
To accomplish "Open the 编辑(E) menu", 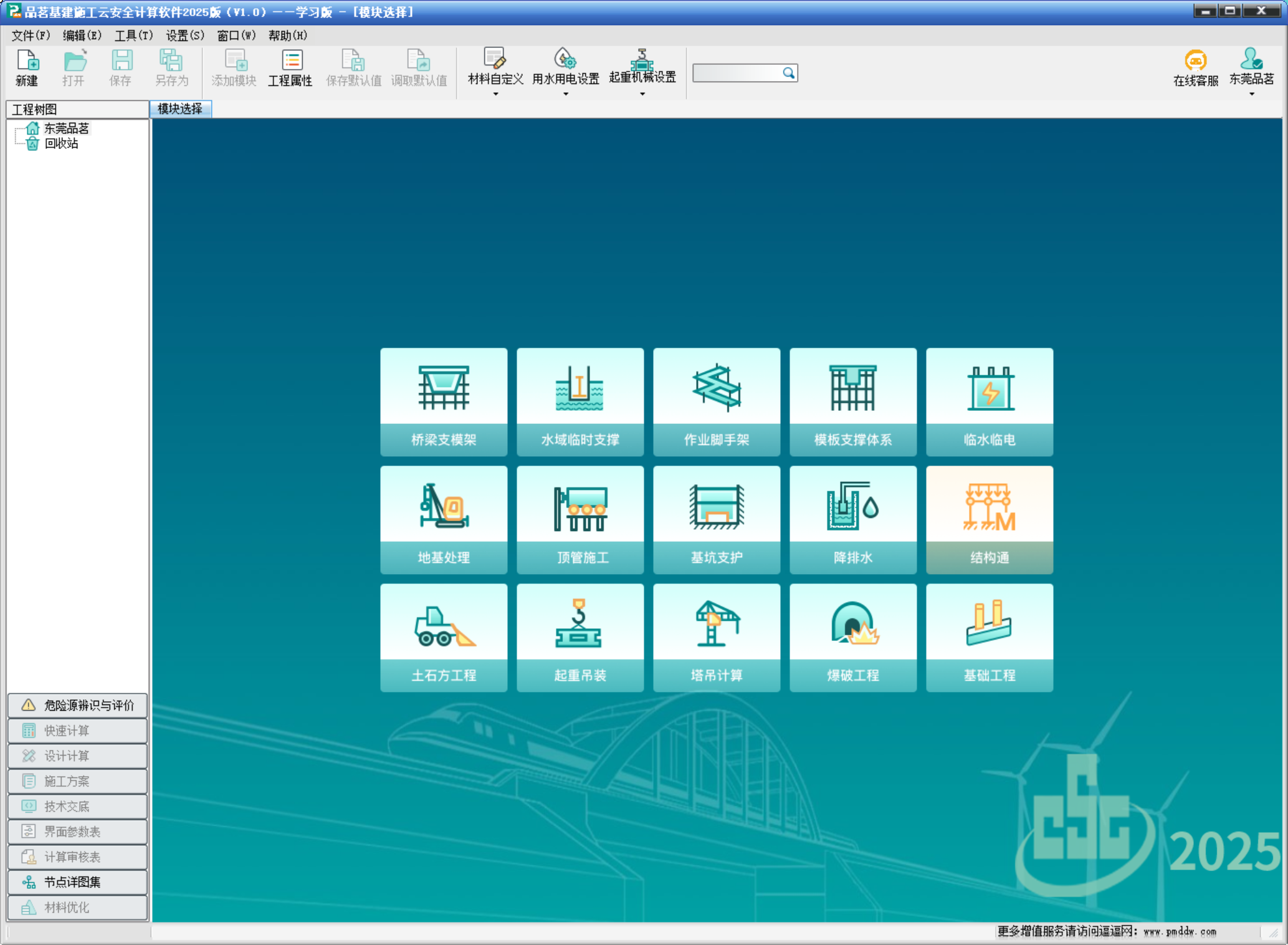I will coord(82,36).
